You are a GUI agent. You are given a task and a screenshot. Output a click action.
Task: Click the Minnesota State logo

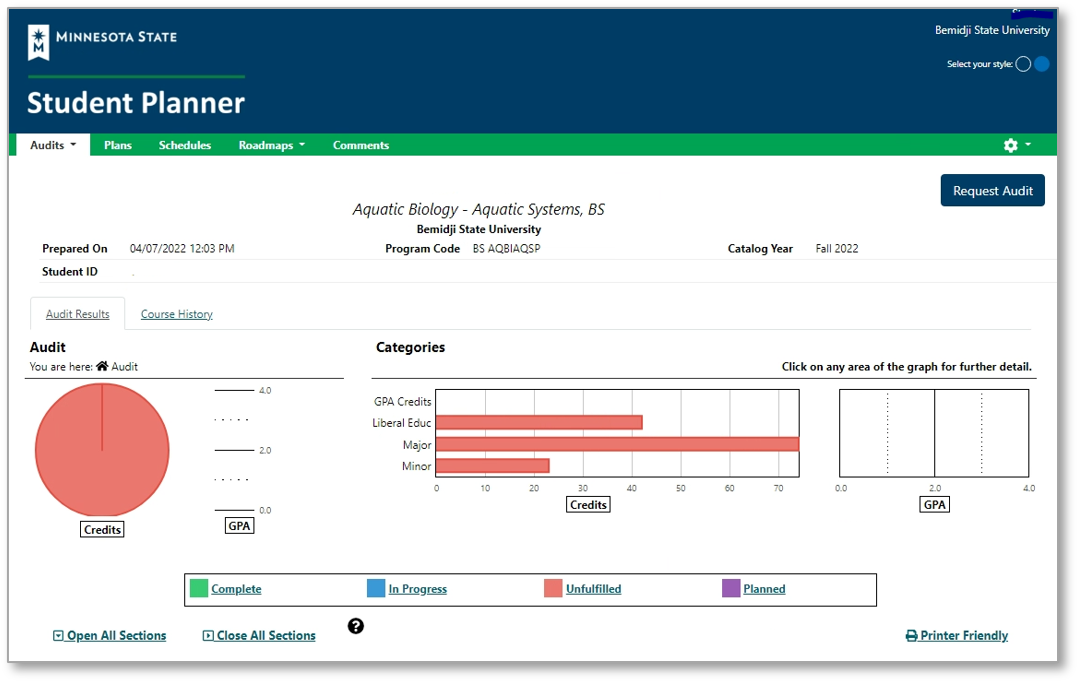coord(102,40)
